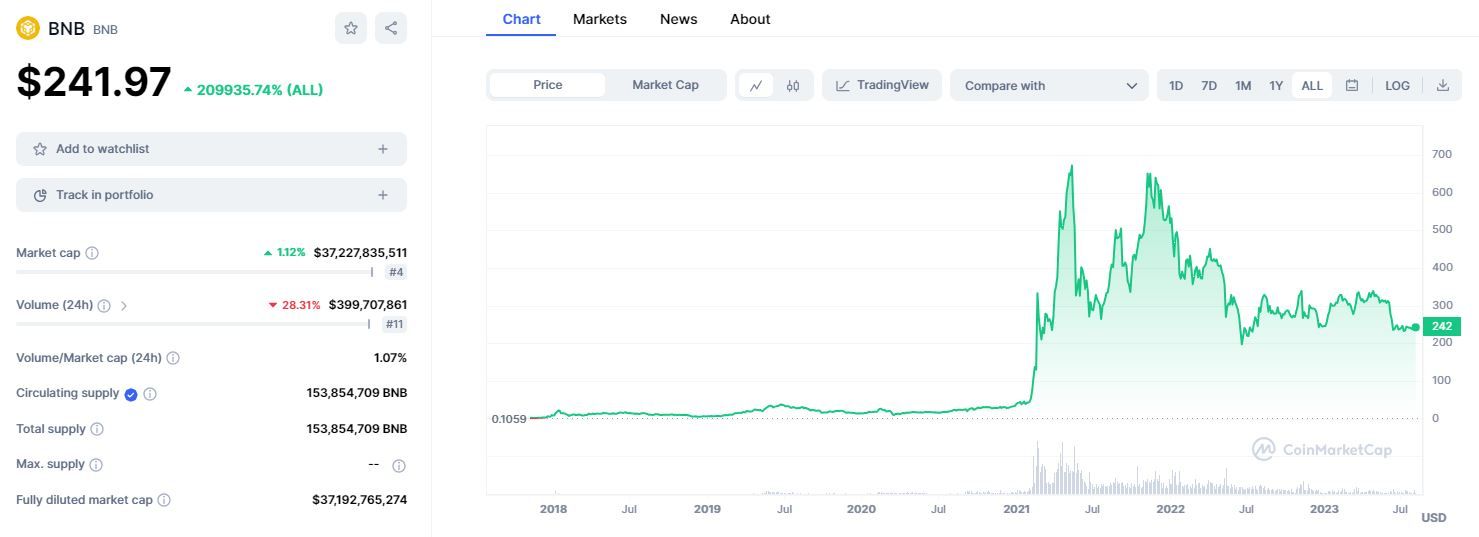This screenshot has width=1479, height=537.
Task: Click the share icon next to BNB
Action: pyautogui.click(x=391, y=28)
